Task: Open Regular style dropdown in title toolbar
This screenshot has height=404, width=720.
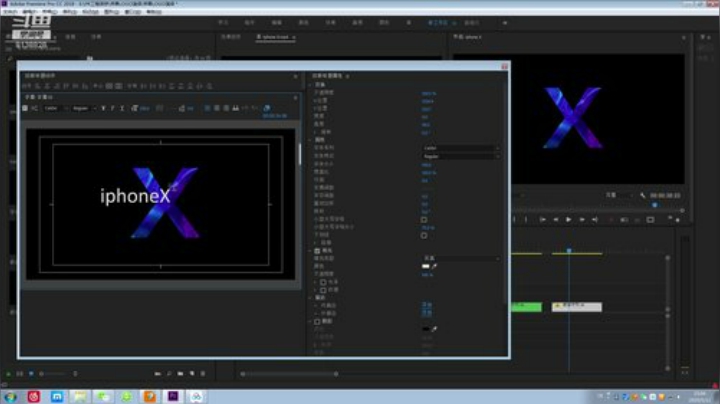Action: click(84, 108)
